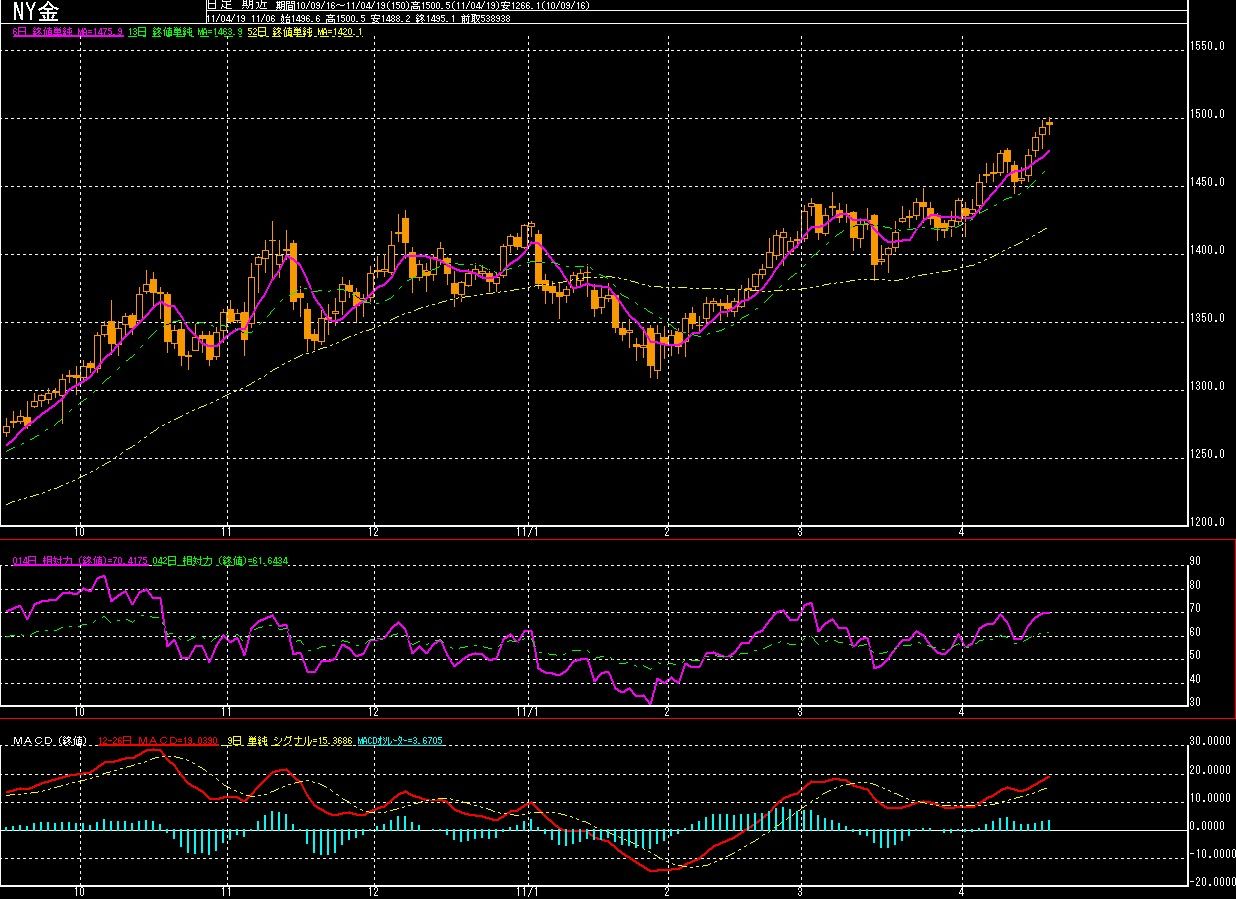1236x899 pixels.
Task: Click the 11/04/19 OHLC data line
Action: (x=357, y=18)
